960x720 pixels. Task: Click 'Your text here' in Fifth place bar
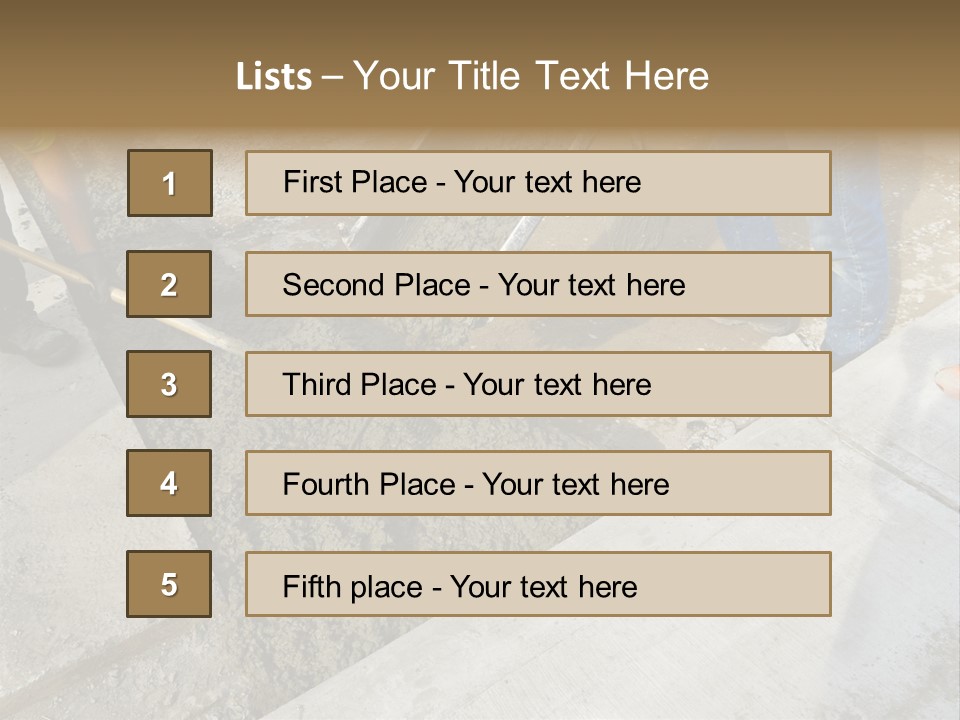[x=544, y=587]
